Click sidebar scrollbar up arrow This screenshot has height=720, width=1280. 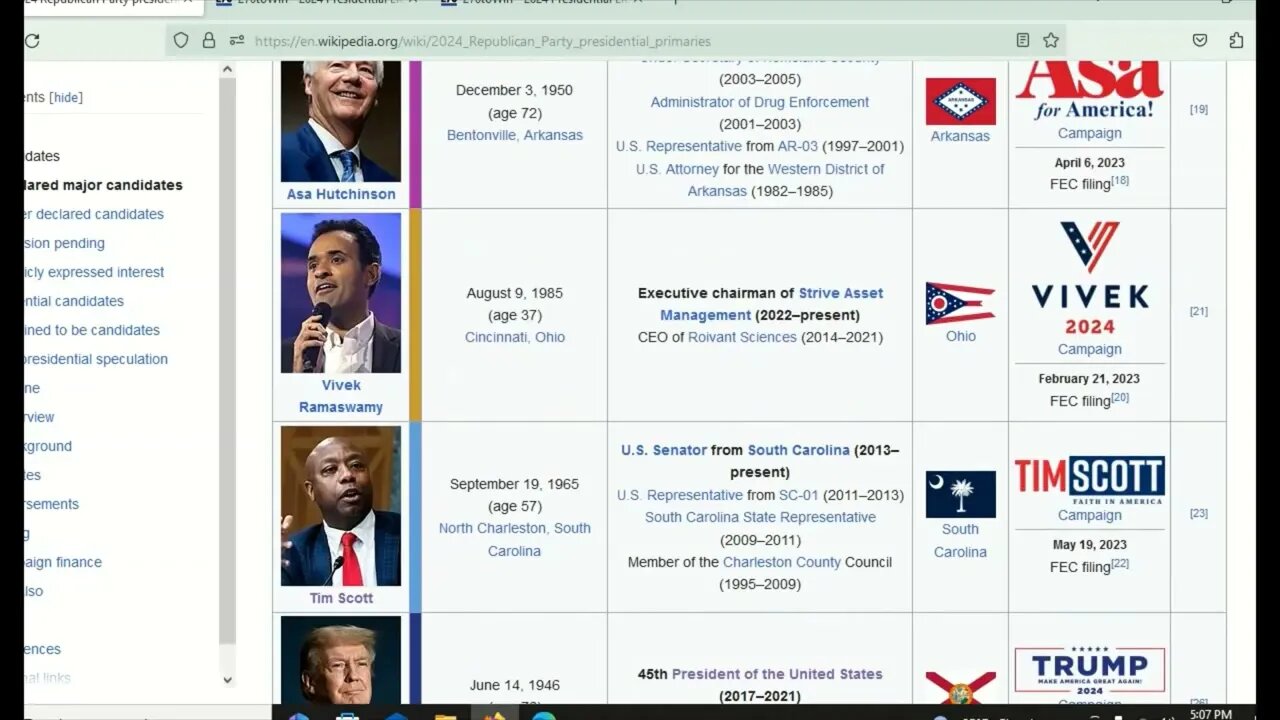pos(227,69)
